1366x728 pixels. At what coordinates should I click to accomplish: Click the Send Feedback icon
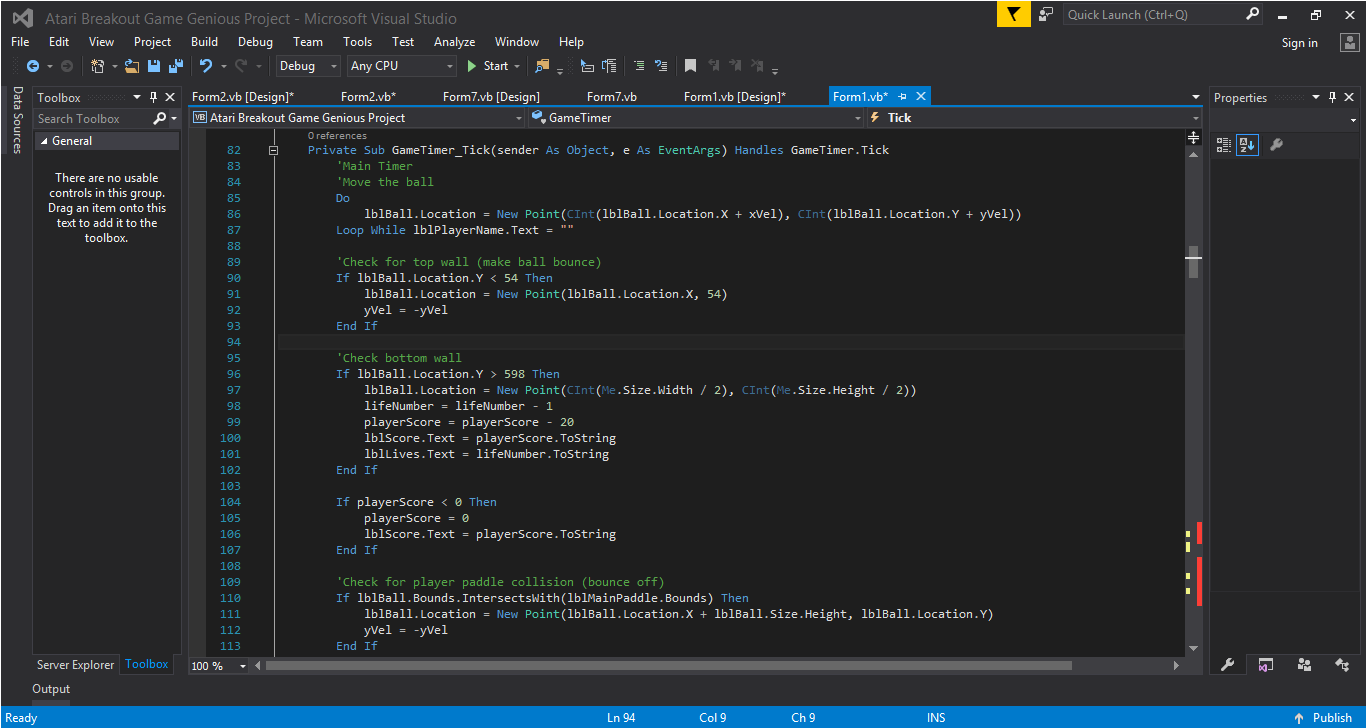point(1046,14)
